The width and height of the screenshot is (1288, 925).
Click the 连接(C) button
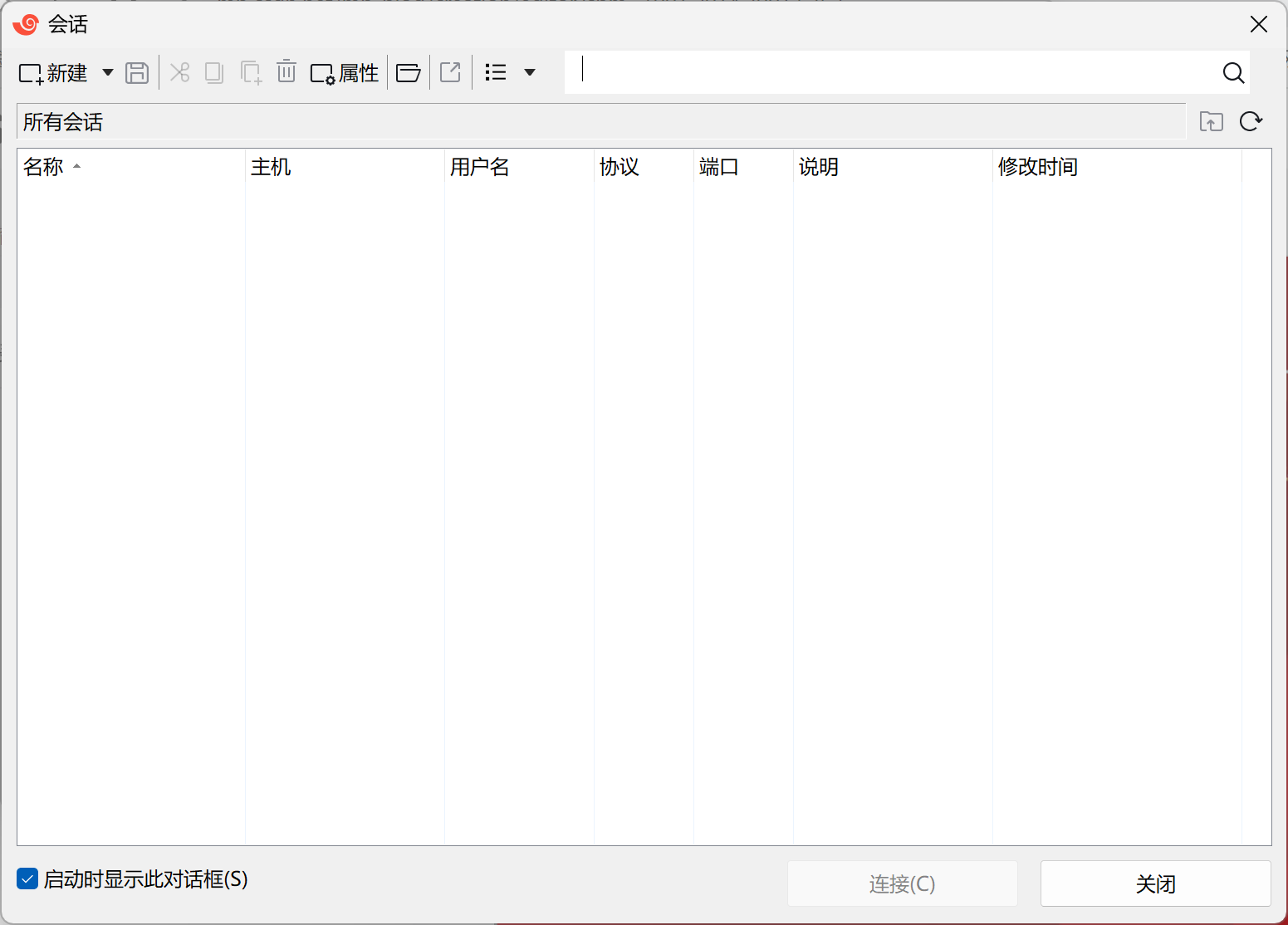pyautogui.click(x=902, y=883)
